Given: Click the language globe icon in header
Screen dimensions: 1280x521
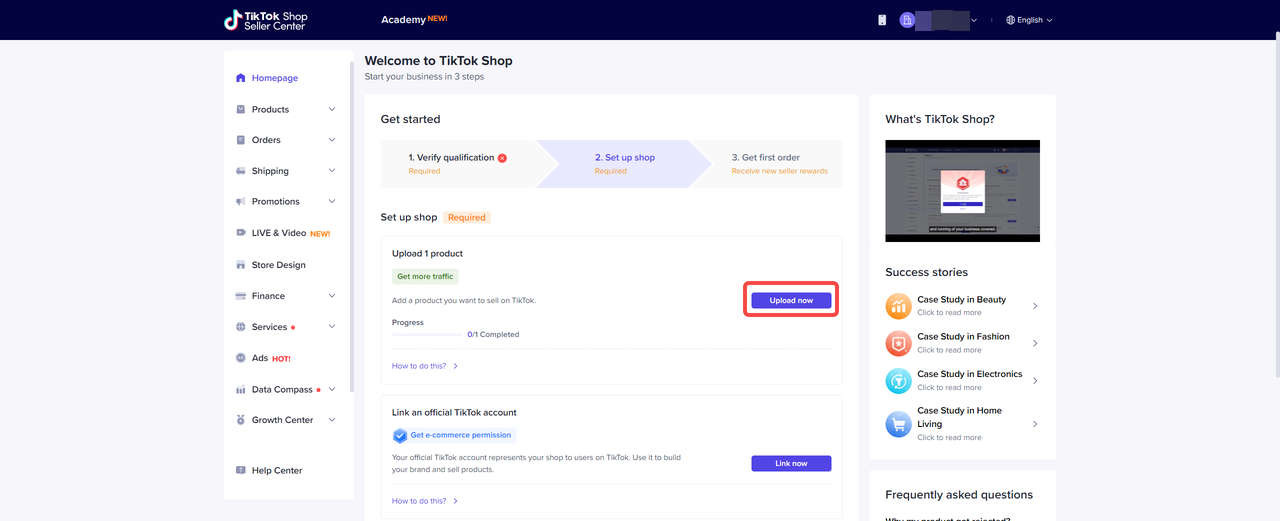Looking at the screenshot, I should pyautogui.click(x=1011, y=20).
